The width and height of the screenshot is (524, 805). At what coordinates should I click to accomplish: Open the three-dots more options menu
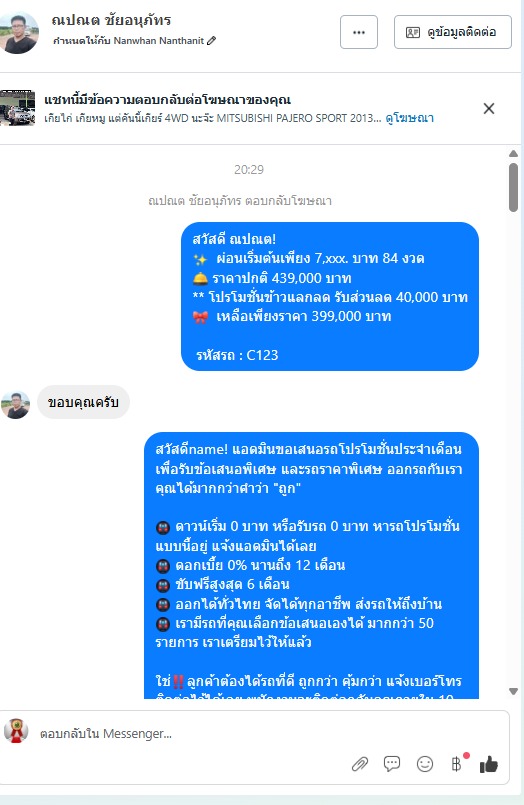pos(359,32)
